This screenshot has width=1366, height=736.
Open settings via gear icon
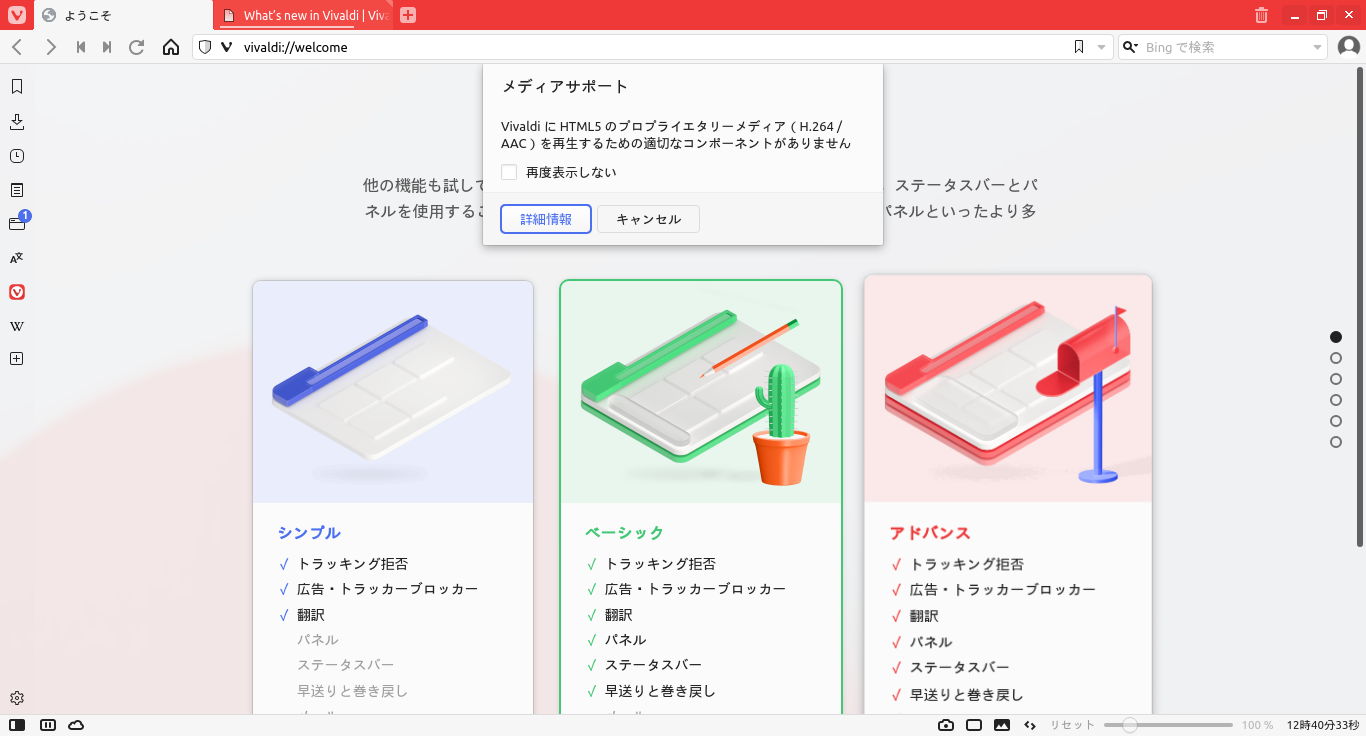click(x=17, y=698)
